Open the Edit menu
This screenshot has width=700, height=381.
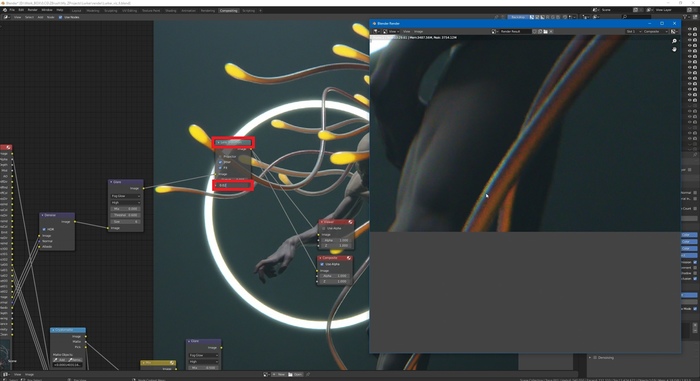21,10
